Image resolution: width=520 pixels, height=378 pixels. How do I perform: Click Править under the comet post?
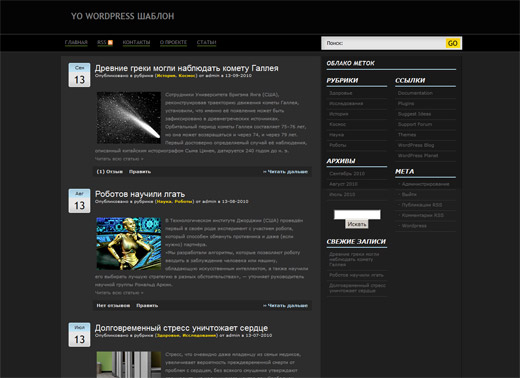click(140, 172)
